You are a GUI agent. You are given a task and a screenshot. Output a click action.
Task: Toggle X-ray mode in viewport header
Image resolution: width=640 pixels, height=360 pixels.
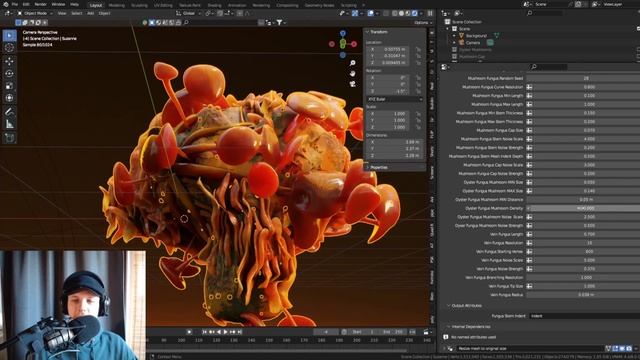386,13
